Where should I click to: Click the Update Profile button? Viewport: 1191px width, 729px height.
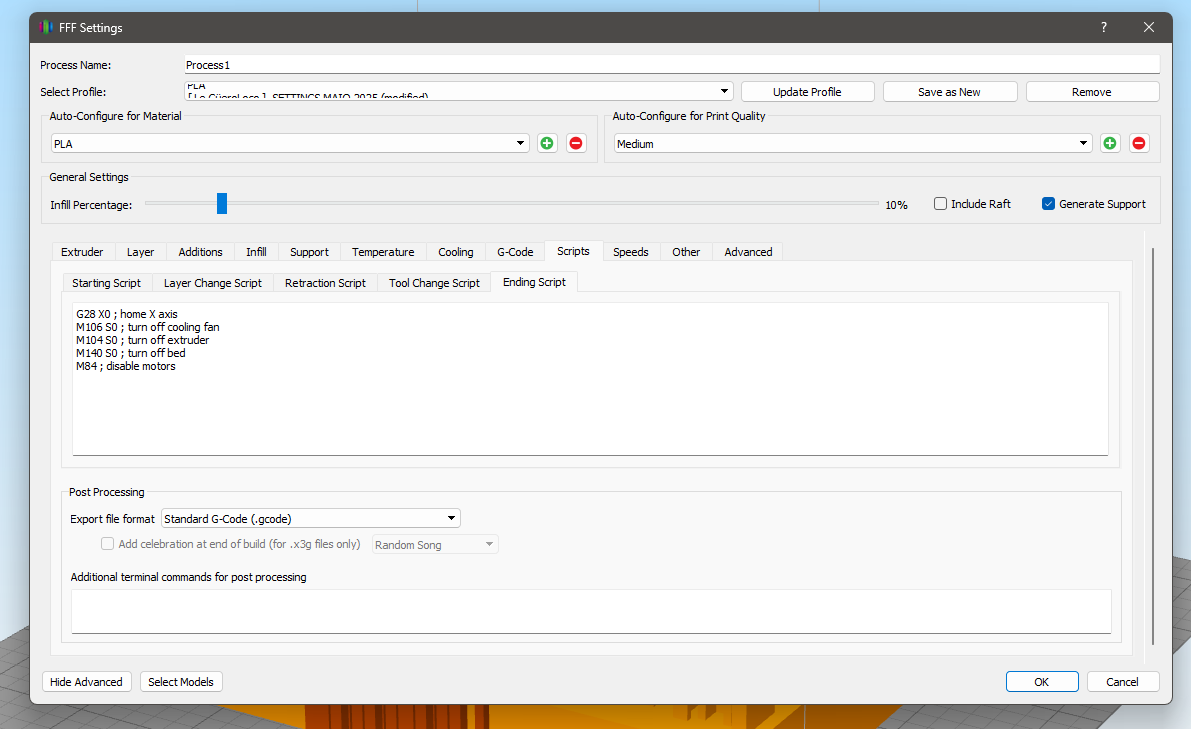click(x=807, y=92)
